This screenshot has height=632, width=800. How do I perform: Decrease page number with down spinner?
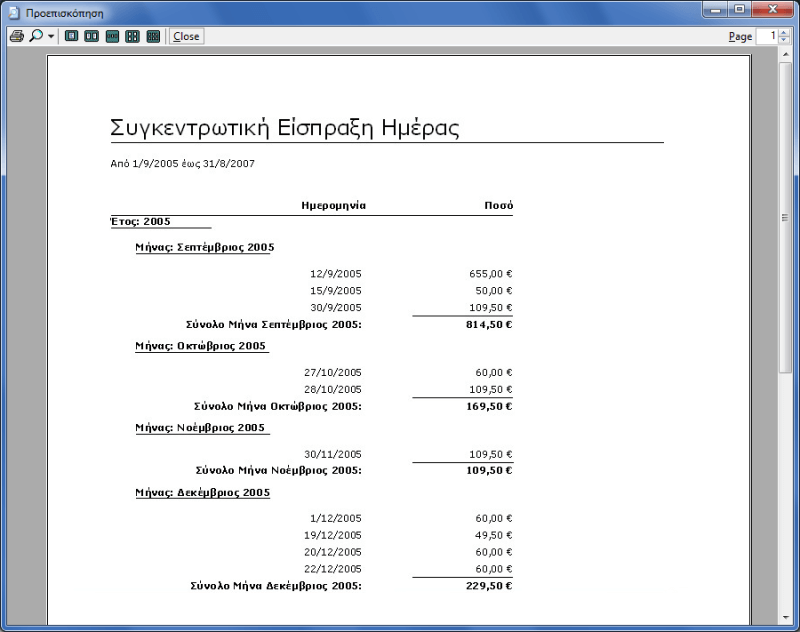pos(783,40)
